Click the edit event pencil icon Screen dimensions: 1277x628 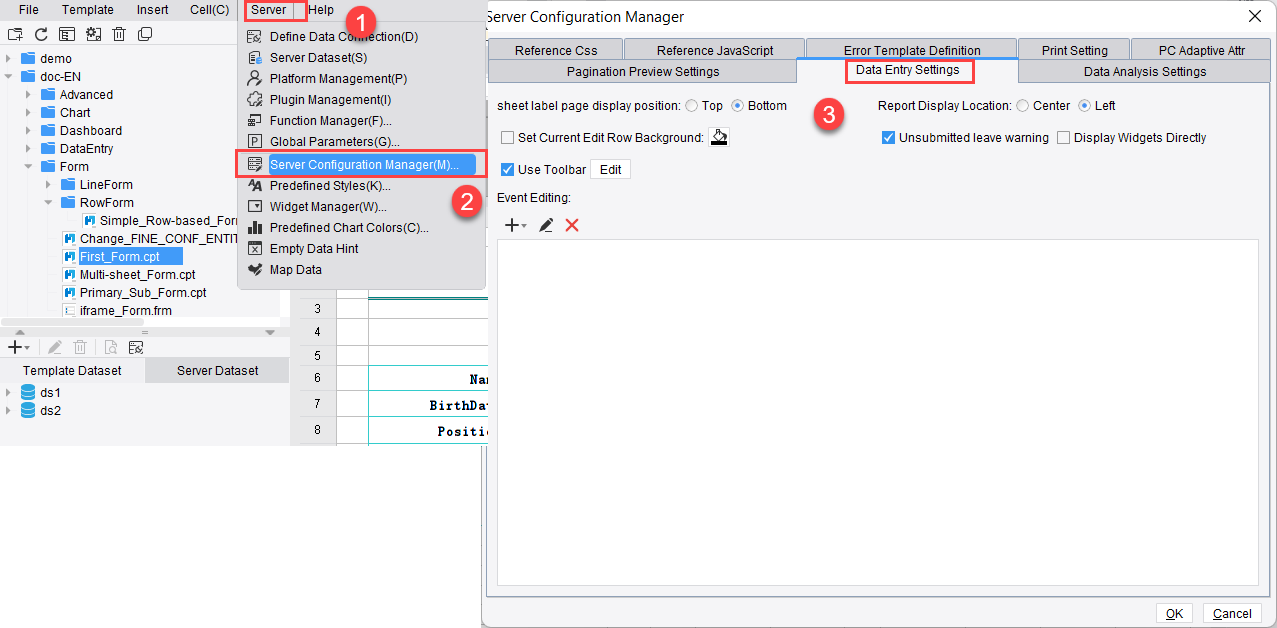(546, 226)
